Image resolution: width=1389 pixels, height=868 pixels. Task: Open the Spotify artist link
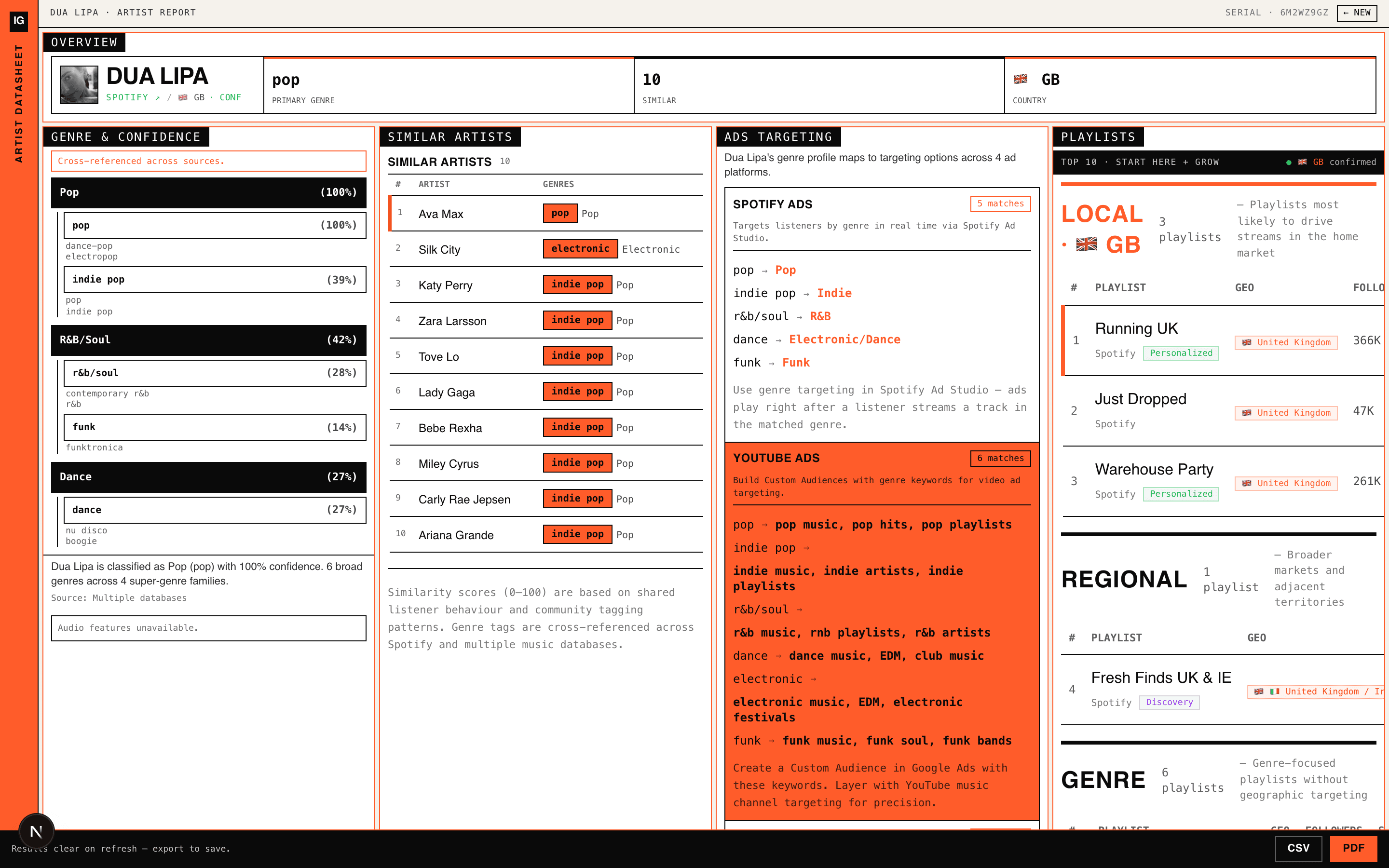(133, 97)
